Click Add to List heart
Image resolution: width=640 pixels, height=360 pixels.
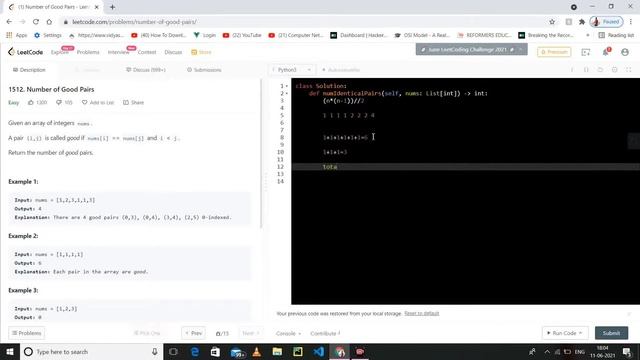click(98, 102)
